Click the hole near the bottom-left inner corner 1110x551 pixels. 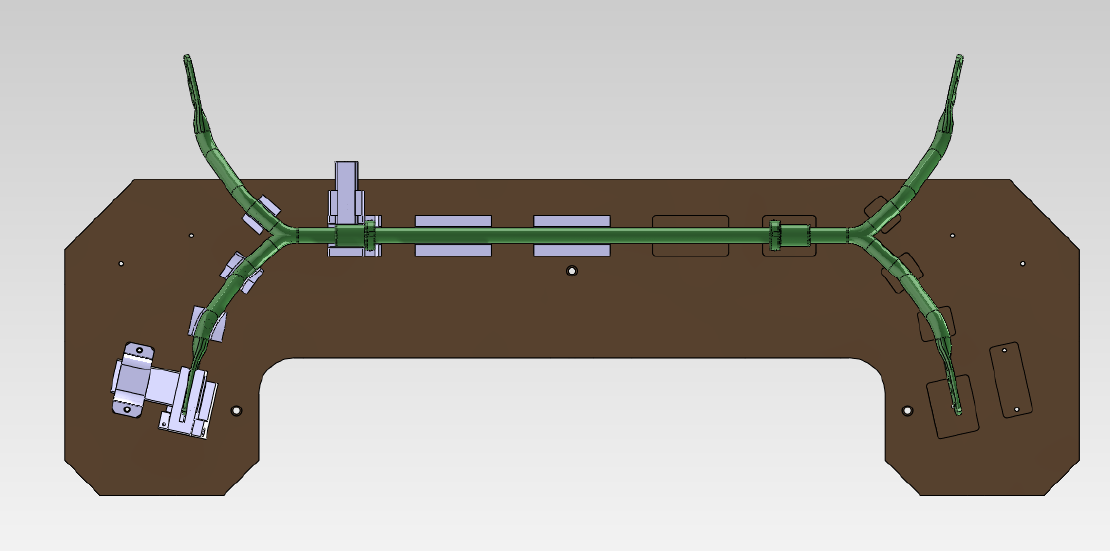point(237,411)
